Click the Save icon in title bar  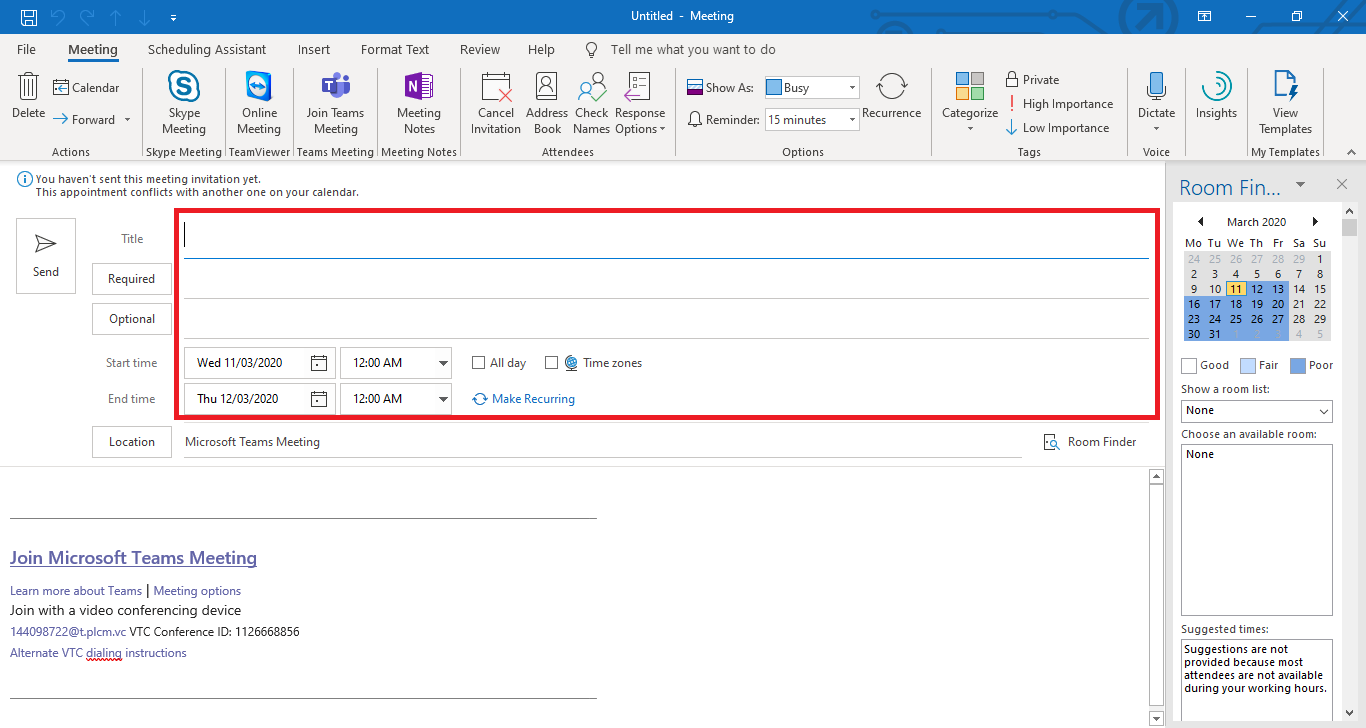click(x=29, y=17)
